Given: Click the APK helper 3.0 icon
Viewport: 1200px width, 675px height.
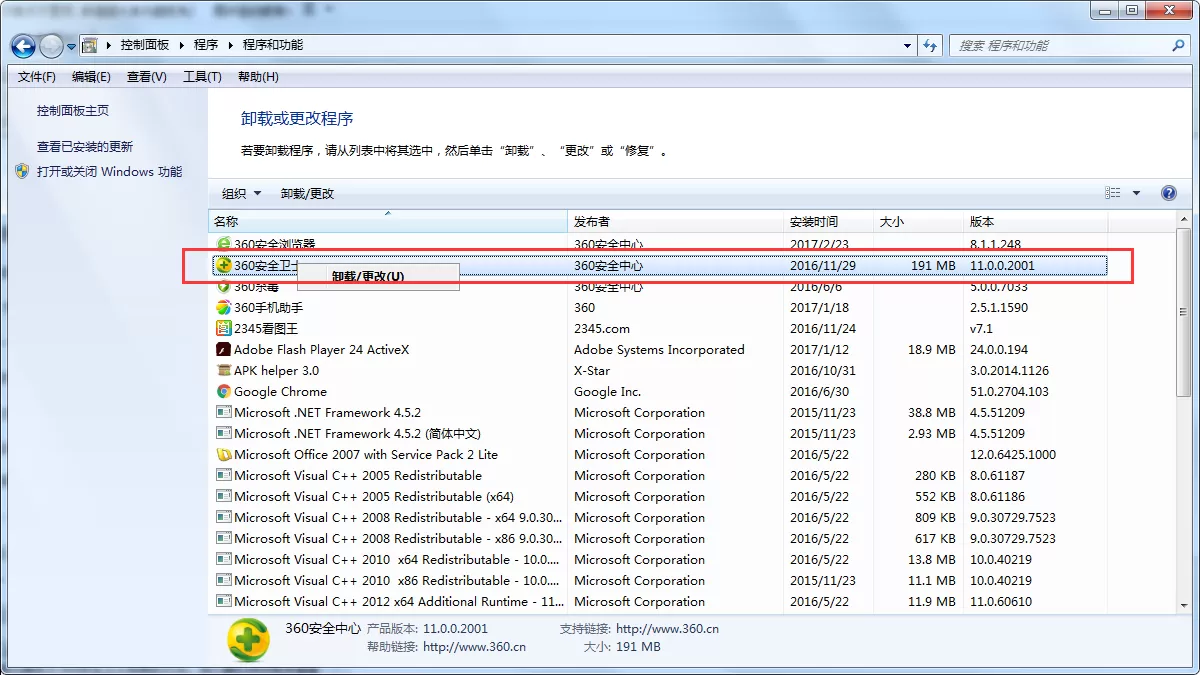Looking at the screenshot, I should click(224, 371).
